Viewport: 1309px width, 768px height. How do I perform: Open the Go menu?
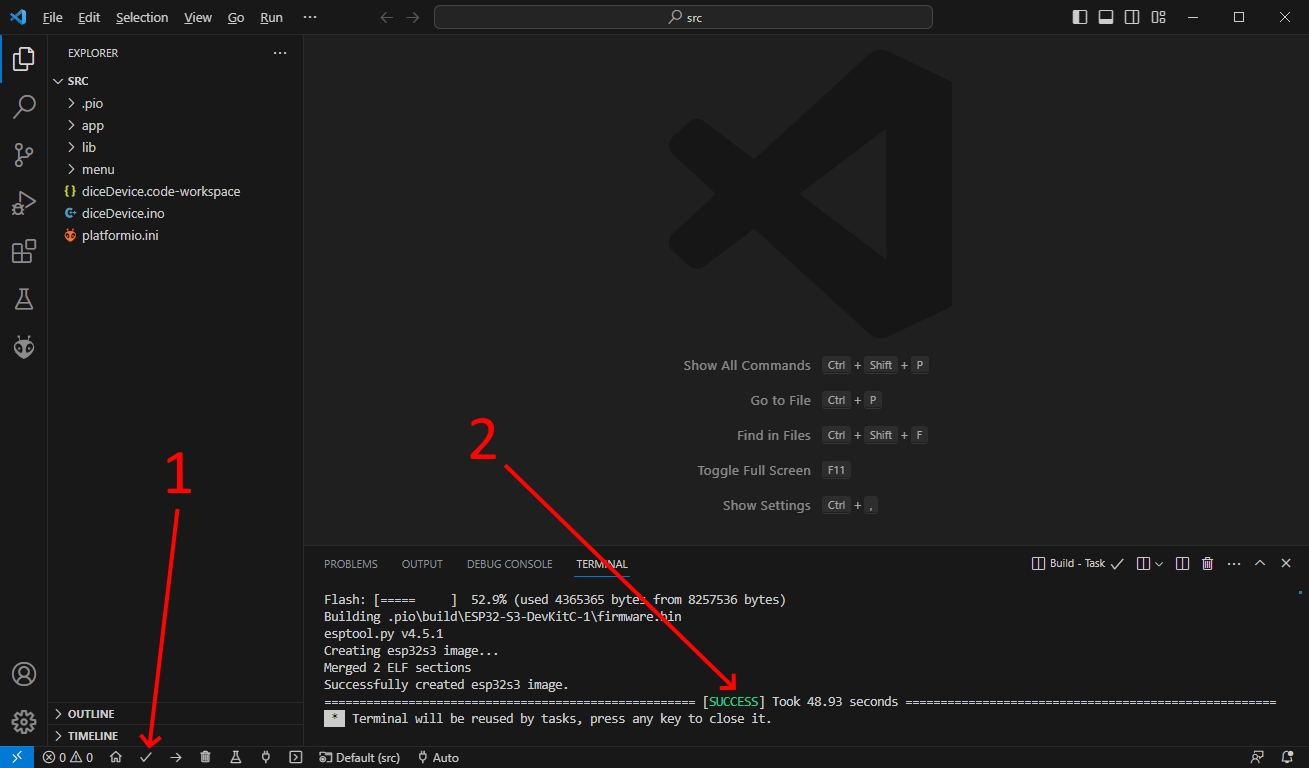coord(236,17)
